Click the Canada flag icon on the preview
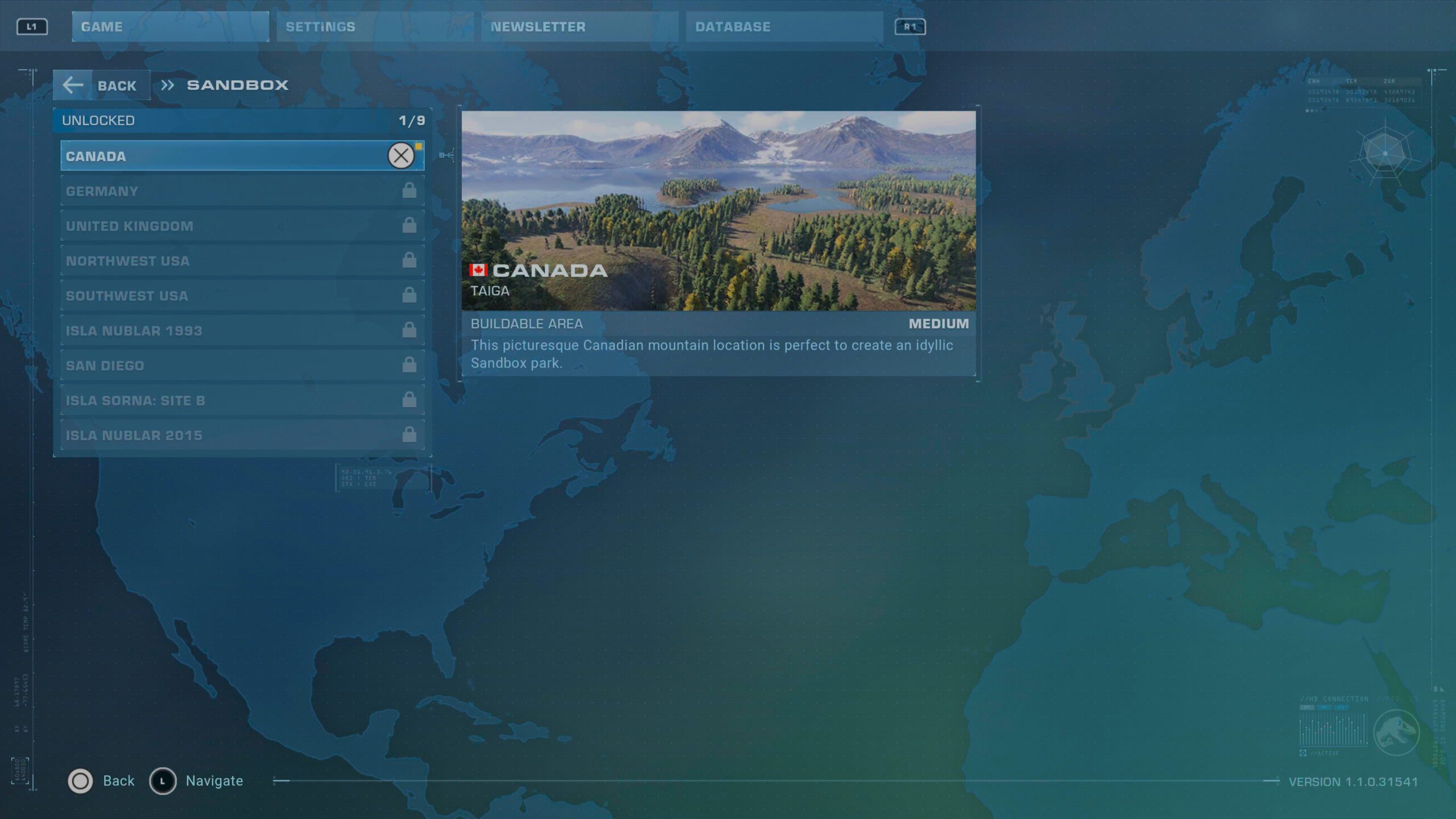 (x=478, y=271)
